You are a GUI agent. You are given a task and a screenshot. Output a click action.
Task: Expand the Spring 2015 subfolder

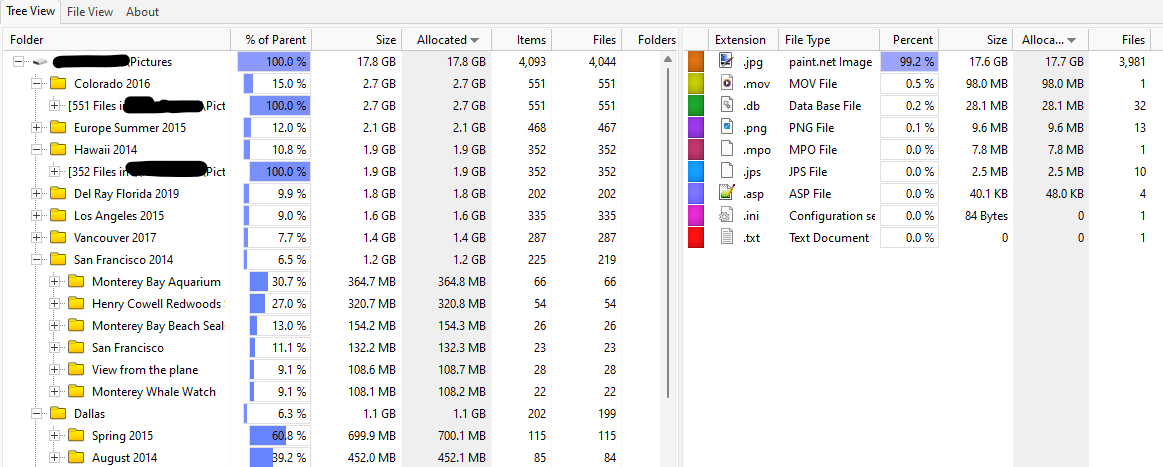point(54,436)
